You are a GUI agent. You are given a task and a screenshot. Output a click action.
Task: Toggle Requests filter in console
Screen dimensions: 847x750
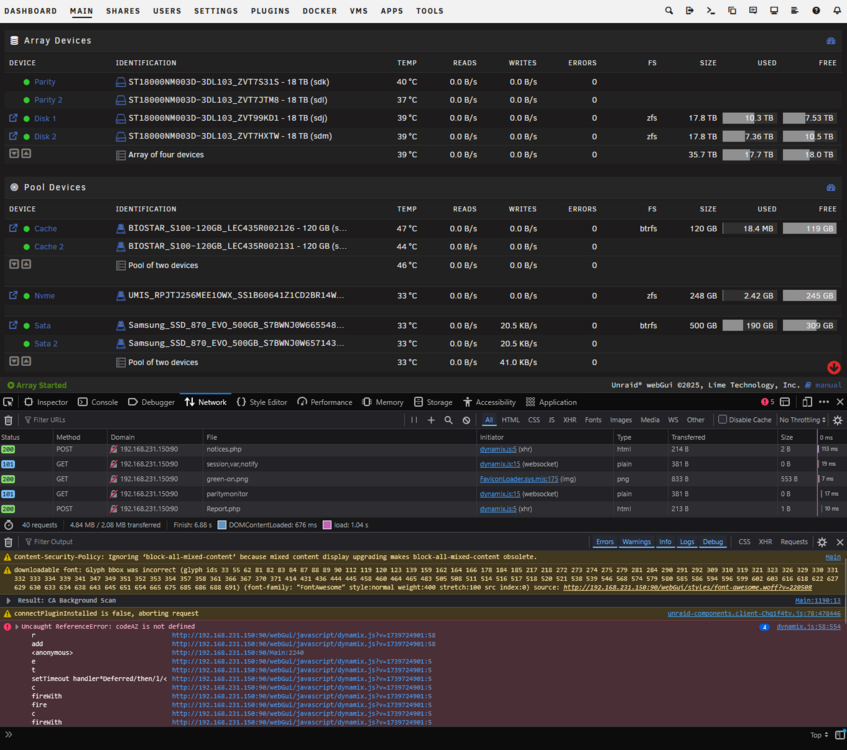(x=794, y=541)
